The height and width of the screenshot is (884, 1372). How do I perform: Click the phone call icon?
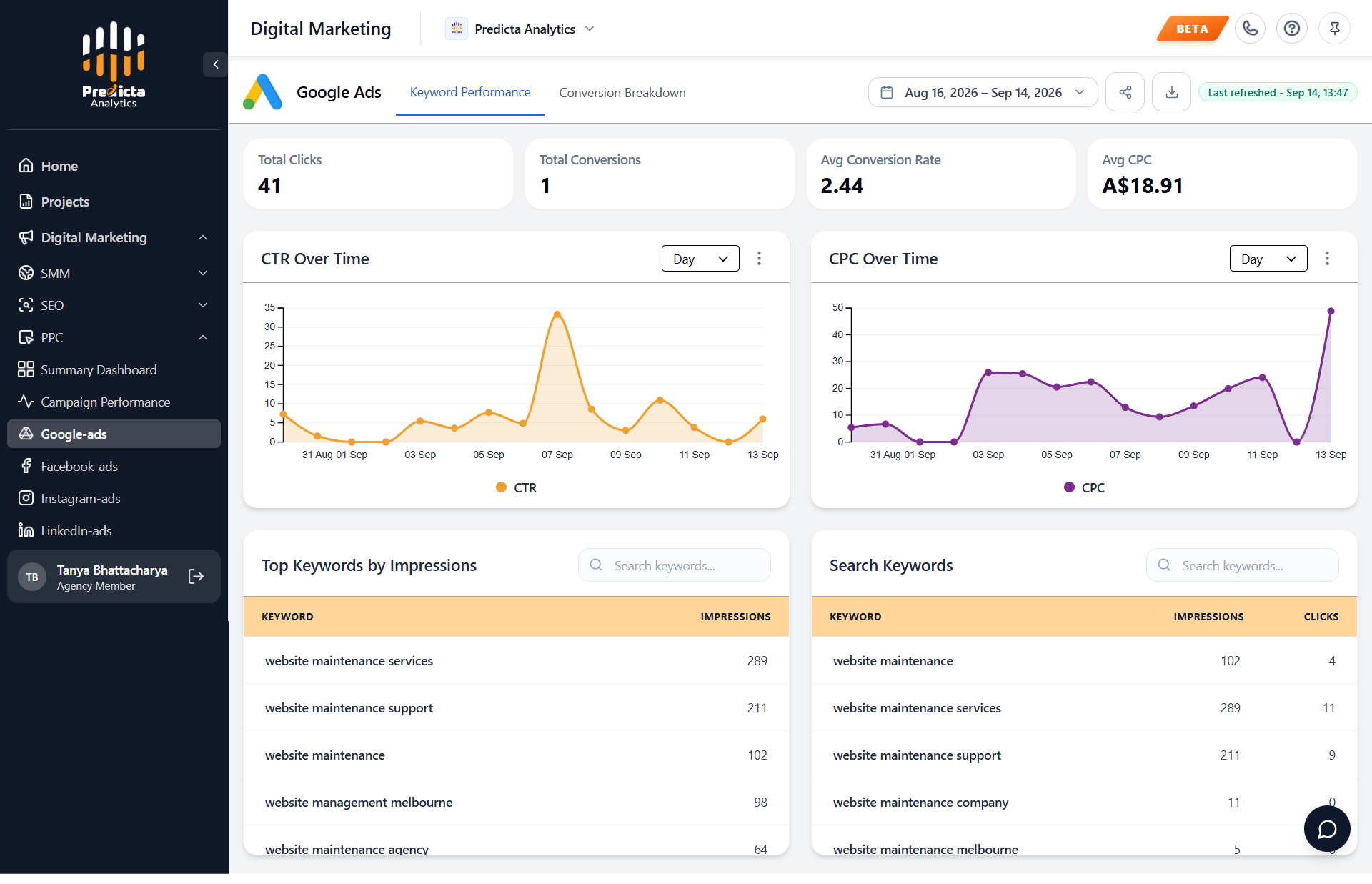pyautogui.click(x=1250, y=29)
